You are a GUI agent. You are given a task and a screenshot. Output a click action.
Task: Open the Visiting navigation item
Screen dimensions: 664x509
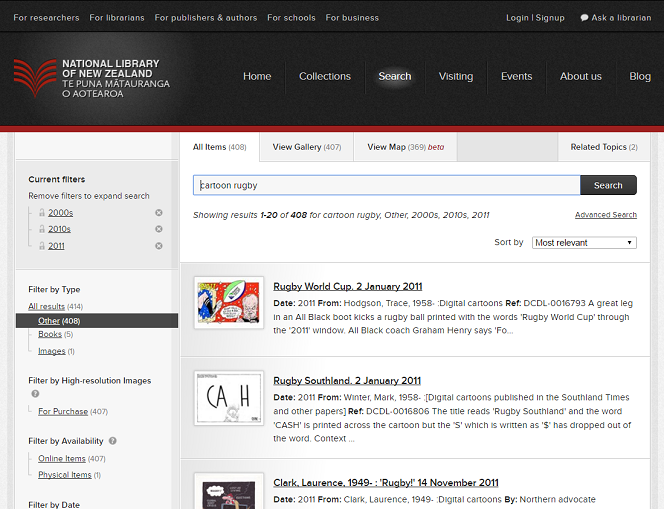coord(456,77)
